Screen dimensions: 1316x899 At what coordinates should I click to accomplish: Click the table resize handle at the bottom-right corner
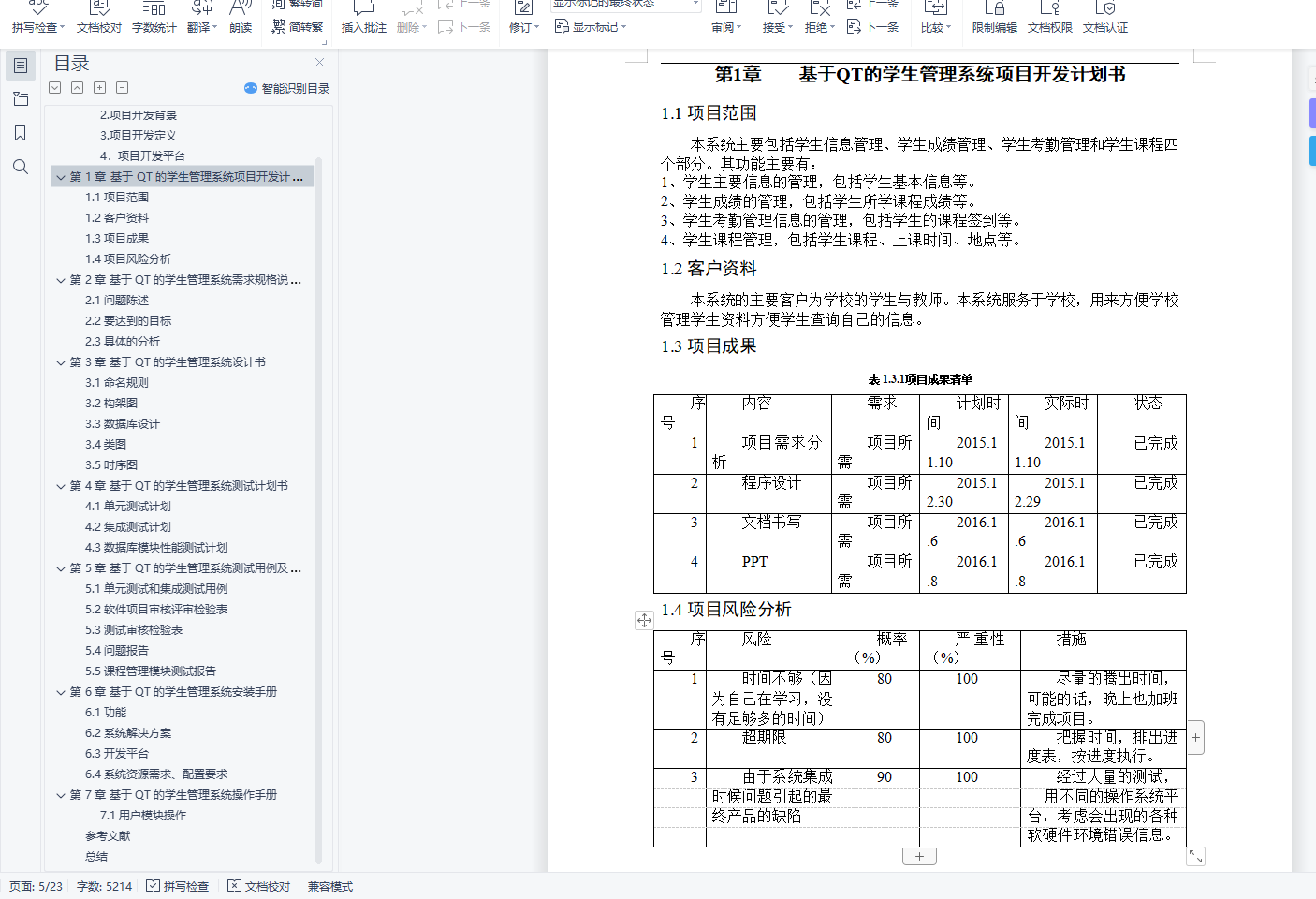1195,857
